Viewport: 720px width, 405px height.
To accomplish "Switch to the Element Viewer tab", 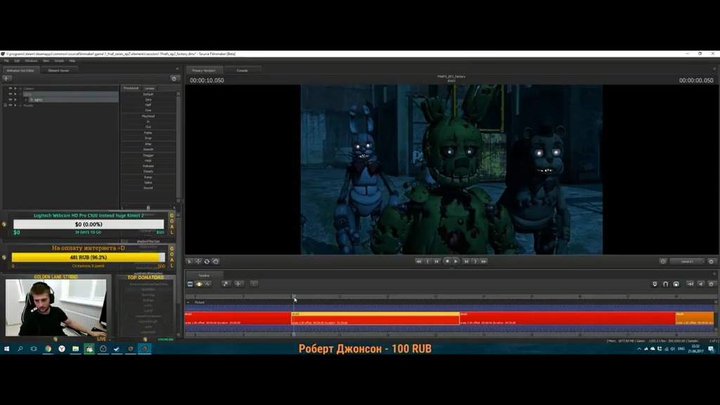I will tap(59, 70).
